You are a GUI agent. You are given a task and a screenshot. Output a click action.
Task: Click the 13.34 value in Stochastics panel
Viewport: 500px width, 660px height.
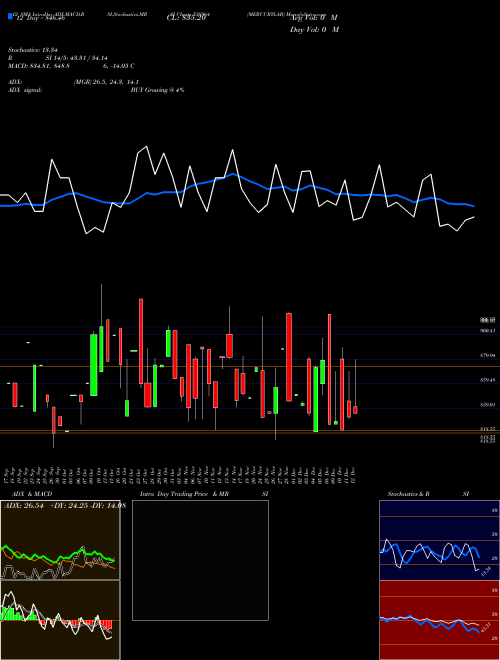(486, 571)
